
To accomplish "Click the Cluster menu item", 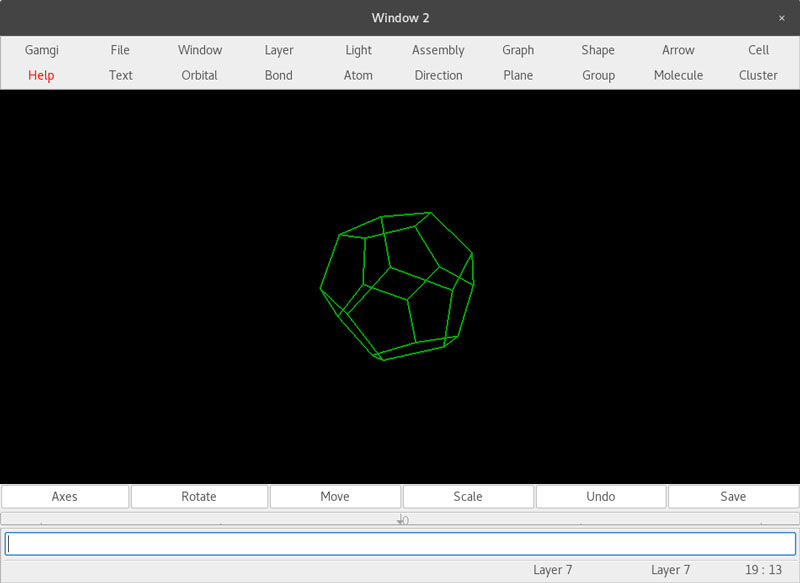I will point(758,75).
